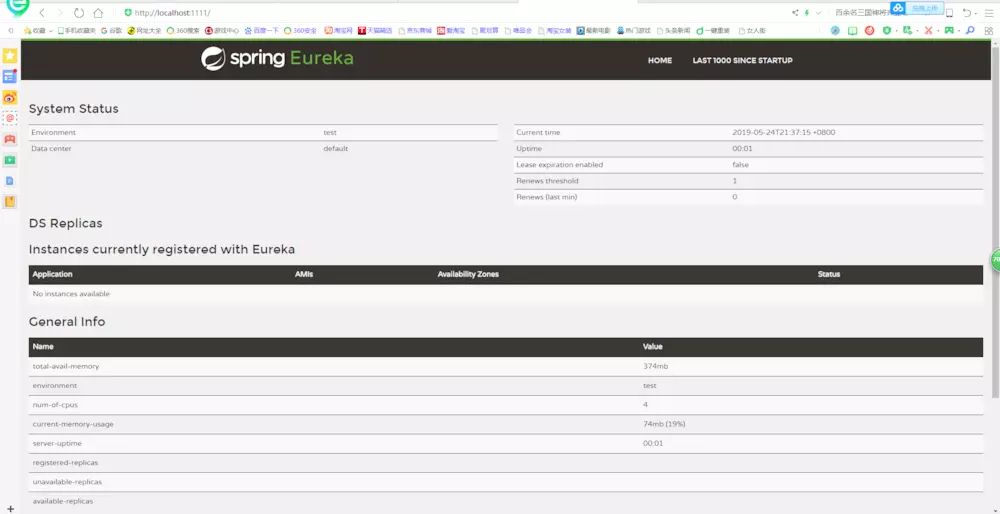Open the 头条新闻 bookmark
The height and width of the screenshot is (514, 1000).
click(x=673, y=30)
